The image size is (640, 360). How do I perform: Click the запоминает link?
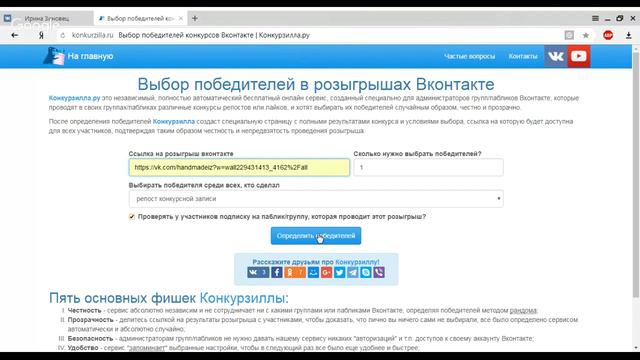[147, 348]
